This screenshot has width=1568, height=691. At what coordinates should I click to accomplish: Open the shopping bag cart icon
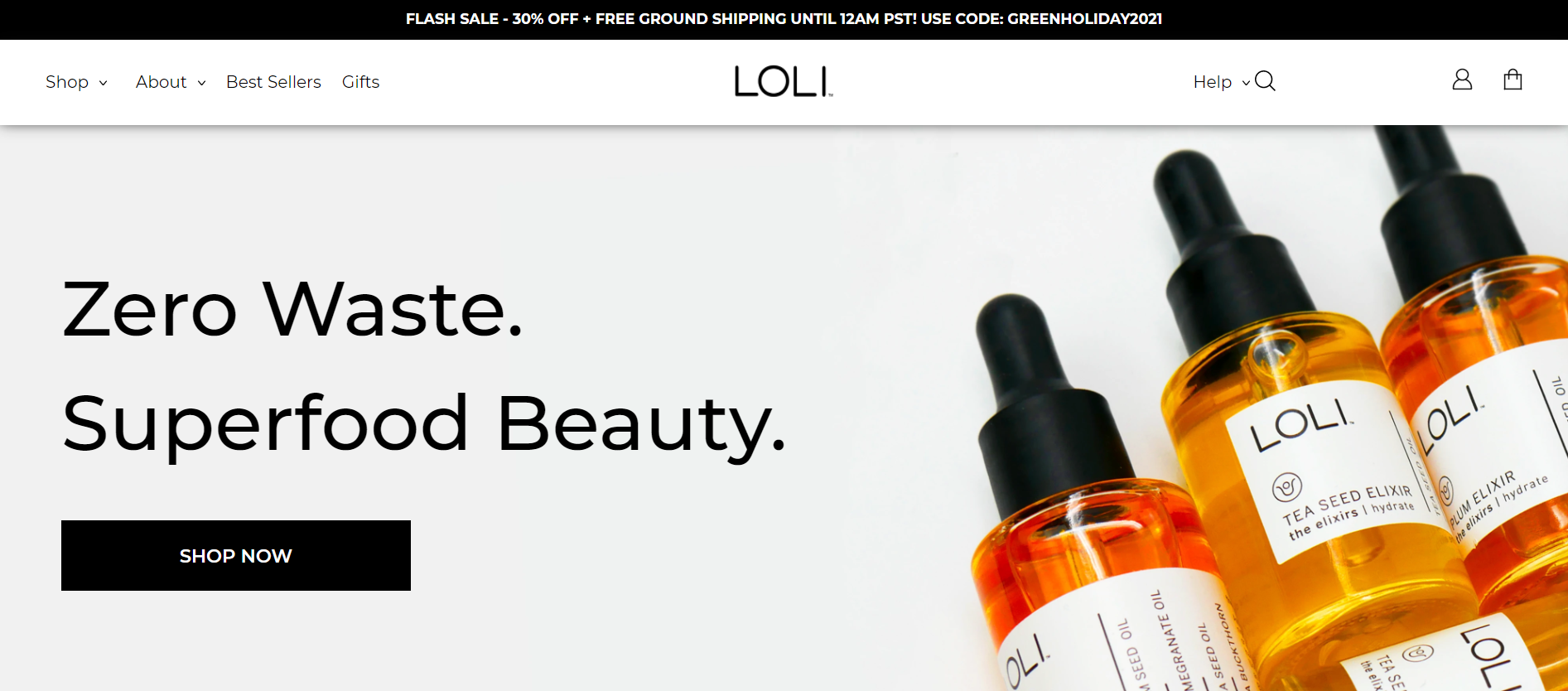1513,80
